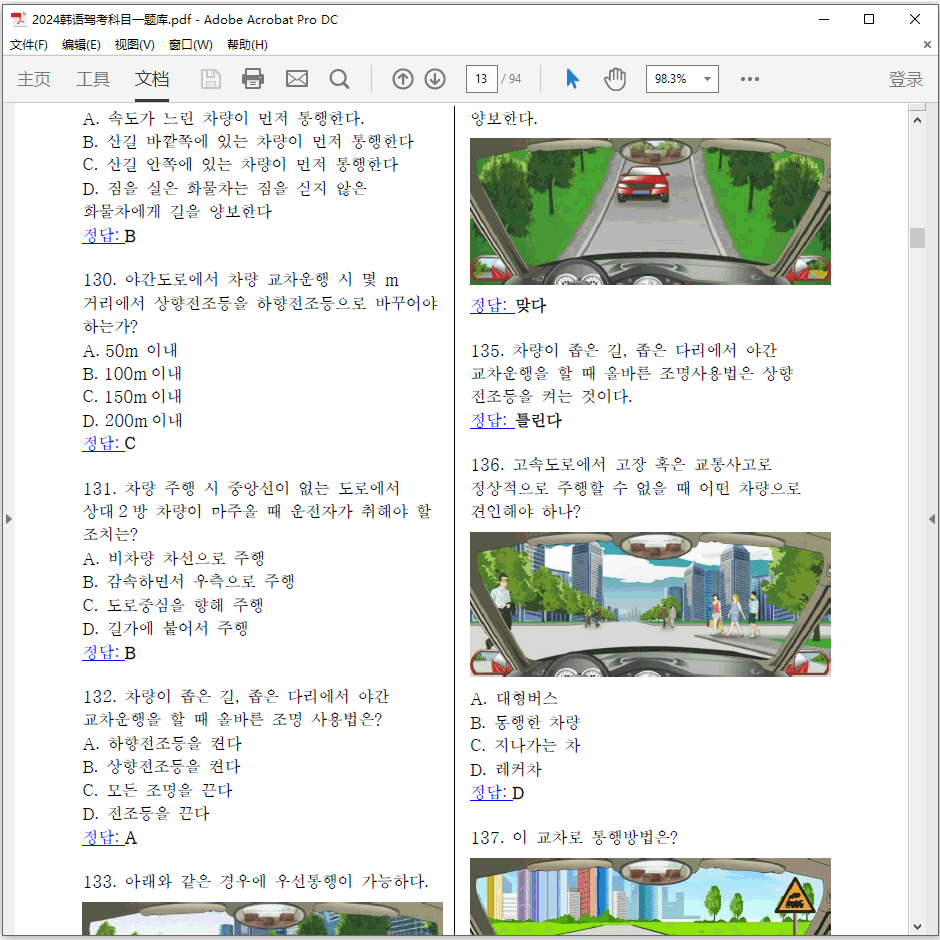Switch to the 主页 tab

[34, 79]
